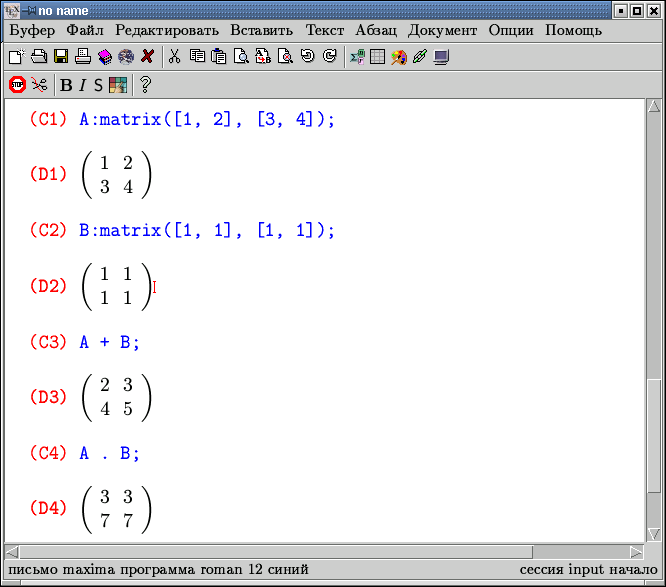Open the color palette icon
This screenshot has width=666, height=587.
(118, 85)
